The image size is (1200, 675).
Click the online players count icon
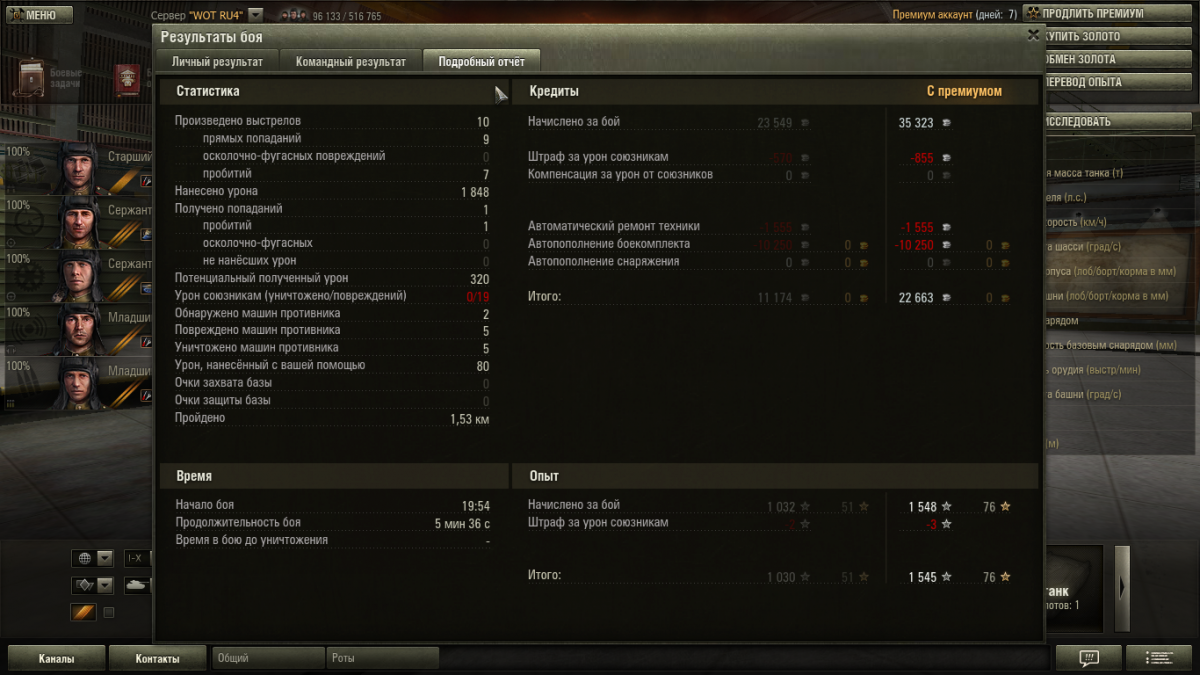pyautogui.click(x=292, y=15)
